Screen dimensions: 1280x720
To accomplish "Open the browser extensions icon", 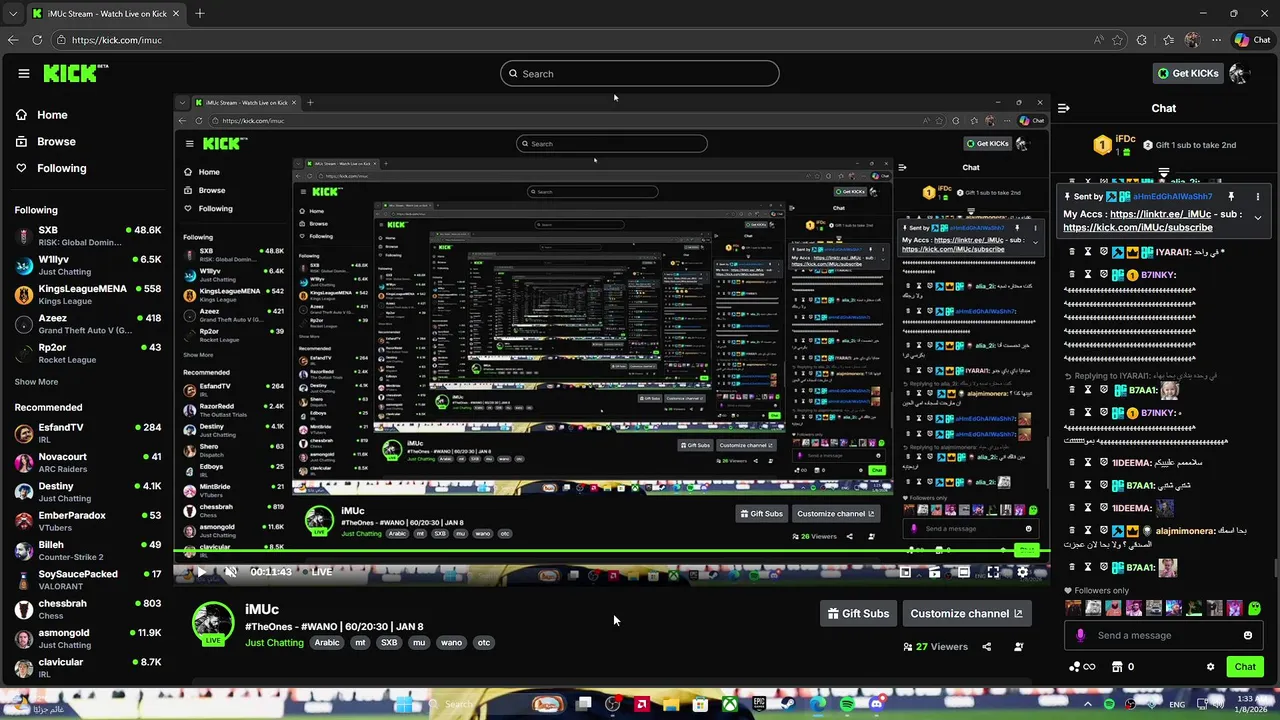I will [1142, 40].
